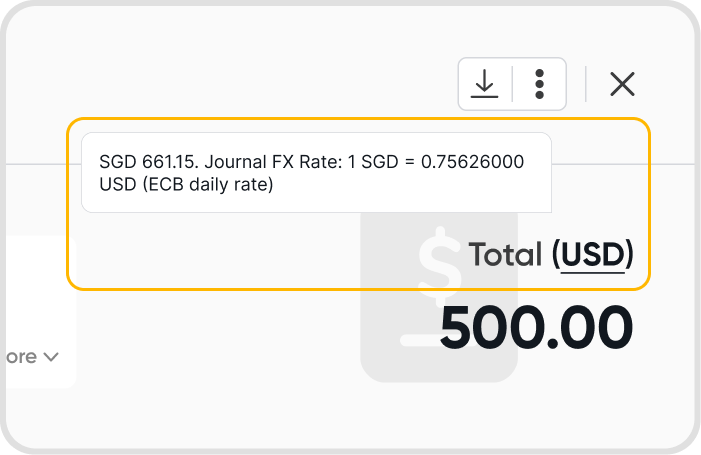Click the download arrow icon
Image resolution: width=701 pixels, height=455 pixels.
click(484, 84)
